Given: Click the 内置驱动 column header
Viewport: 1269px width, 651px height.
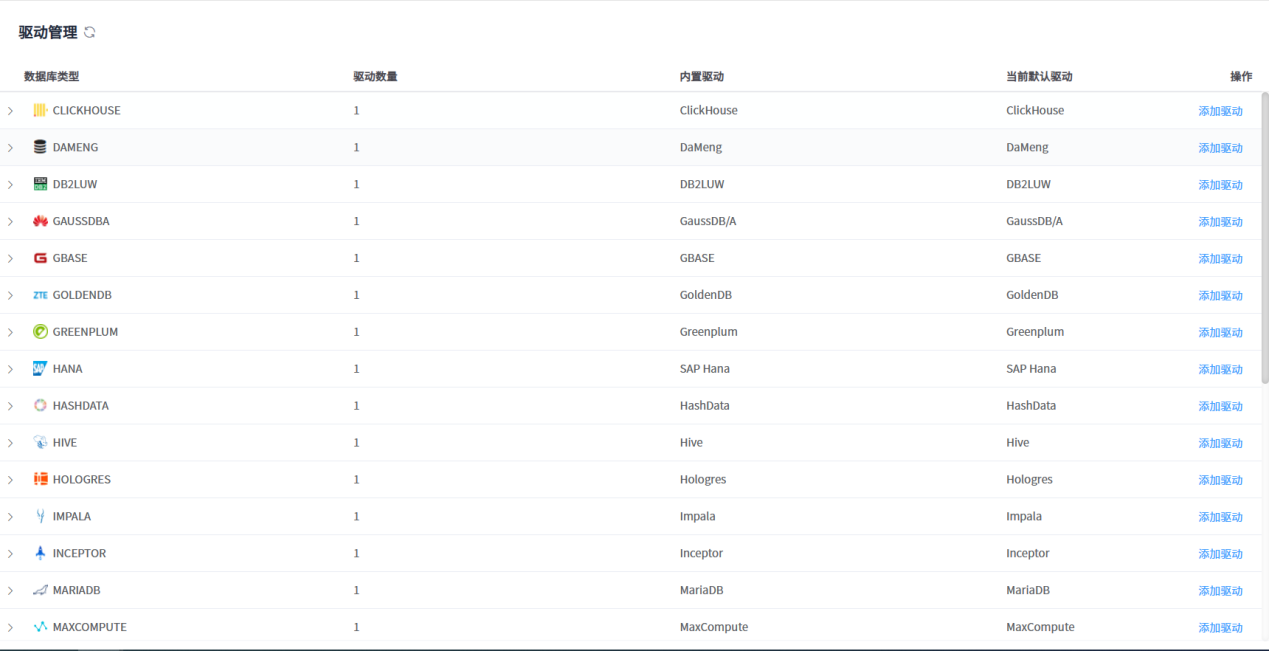Looking at the screenshot, I should click(x=702, y=76).
